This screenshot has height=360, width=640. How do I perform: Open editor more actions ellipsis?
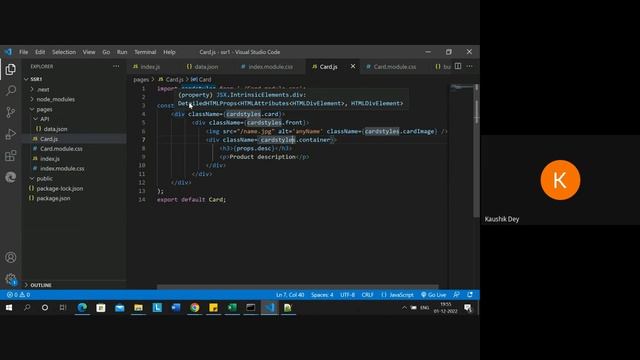tap(469, 66)
